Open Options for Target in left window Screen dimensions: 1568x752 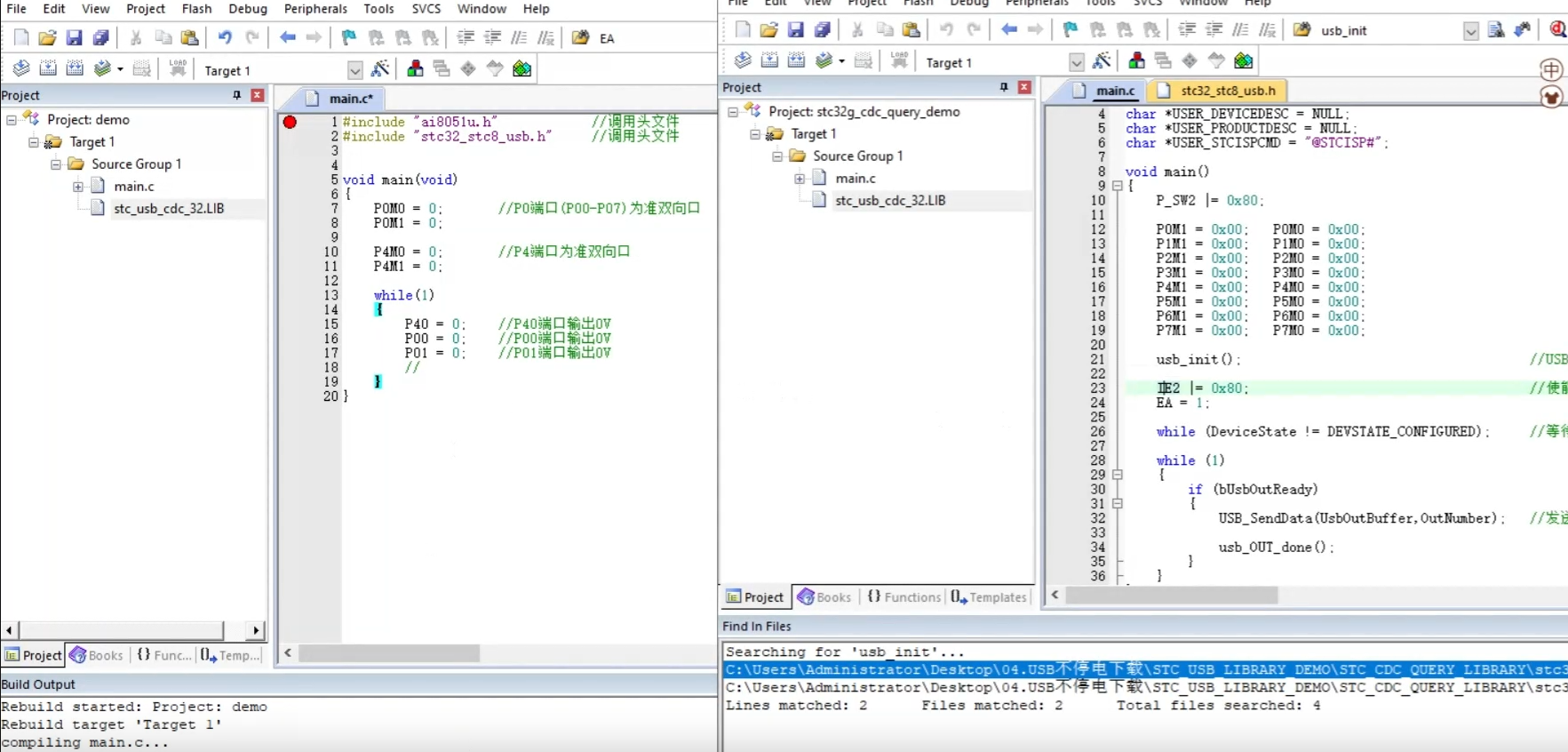[380, 69]
